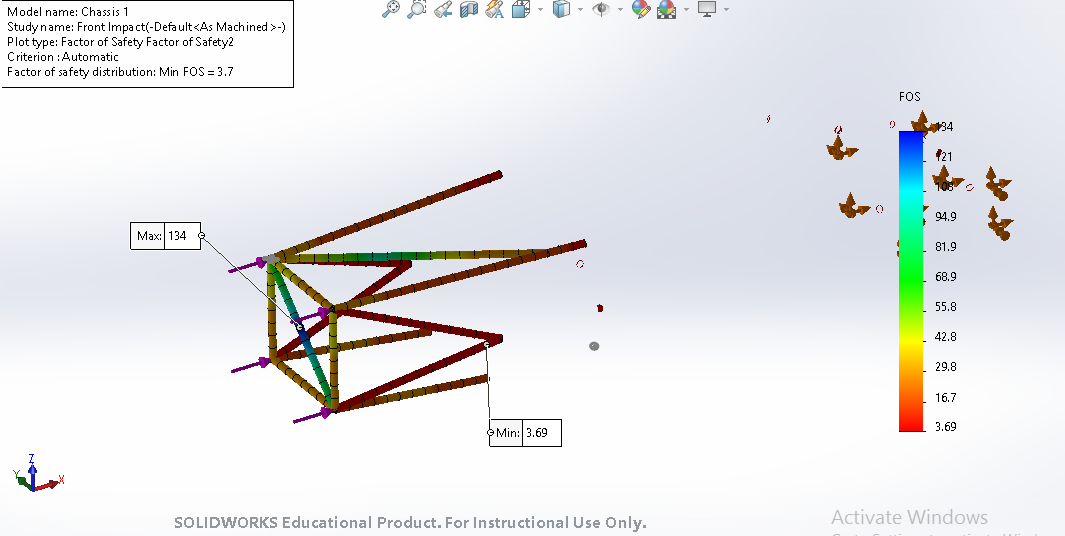Click the legend value 68.9
The image size is (1065, 536).
[x=945, y=276]
